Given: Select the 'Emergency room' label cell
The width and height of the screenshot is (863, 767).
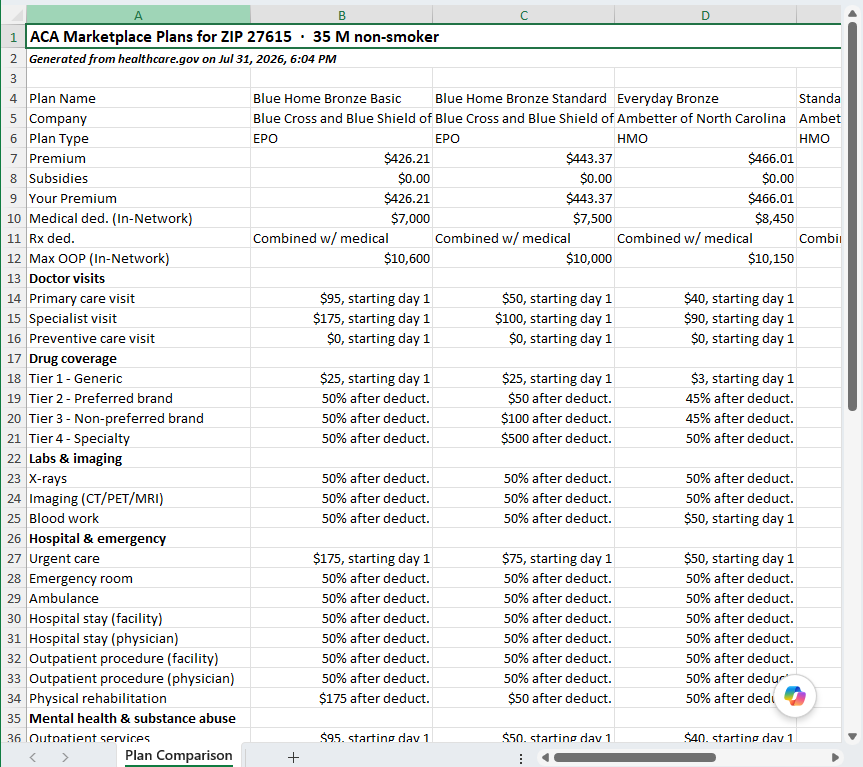Looking at the screenshot, I should tap(138, 578).
